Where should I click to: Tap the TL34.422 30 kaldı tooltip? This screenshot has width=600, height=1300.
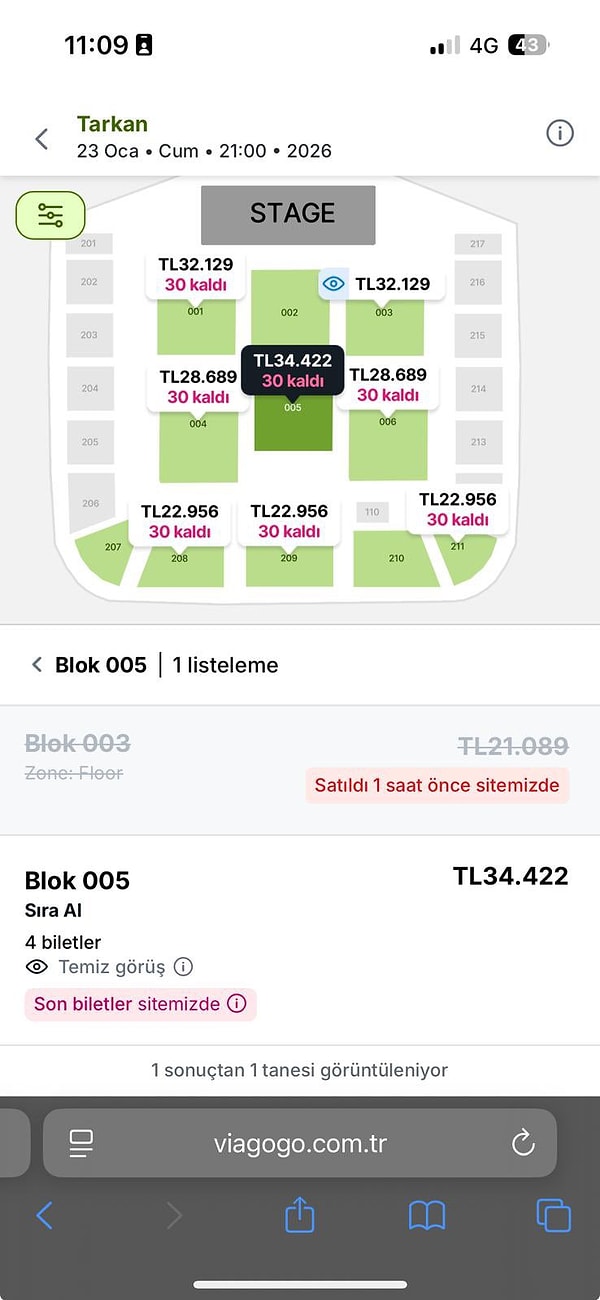(292, 370)
